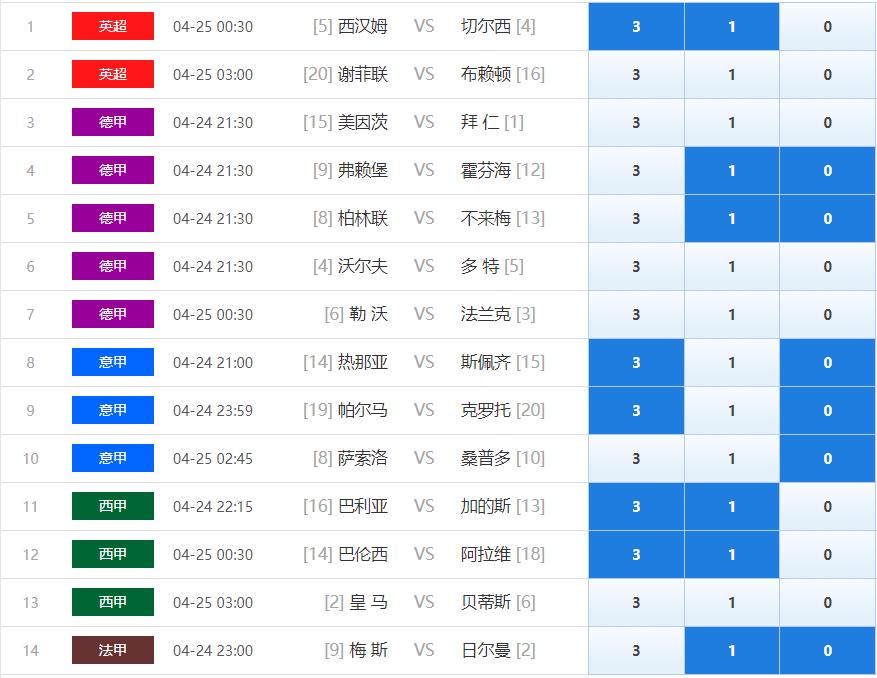Select 3 for 梅斯 vs 日尔曼
This screenshot has height=678, width=877.
click(636, 651)
